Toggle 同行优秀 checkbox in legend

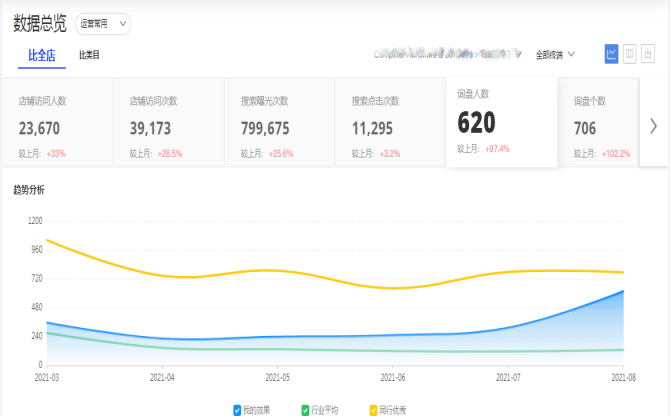click(374, 410)
